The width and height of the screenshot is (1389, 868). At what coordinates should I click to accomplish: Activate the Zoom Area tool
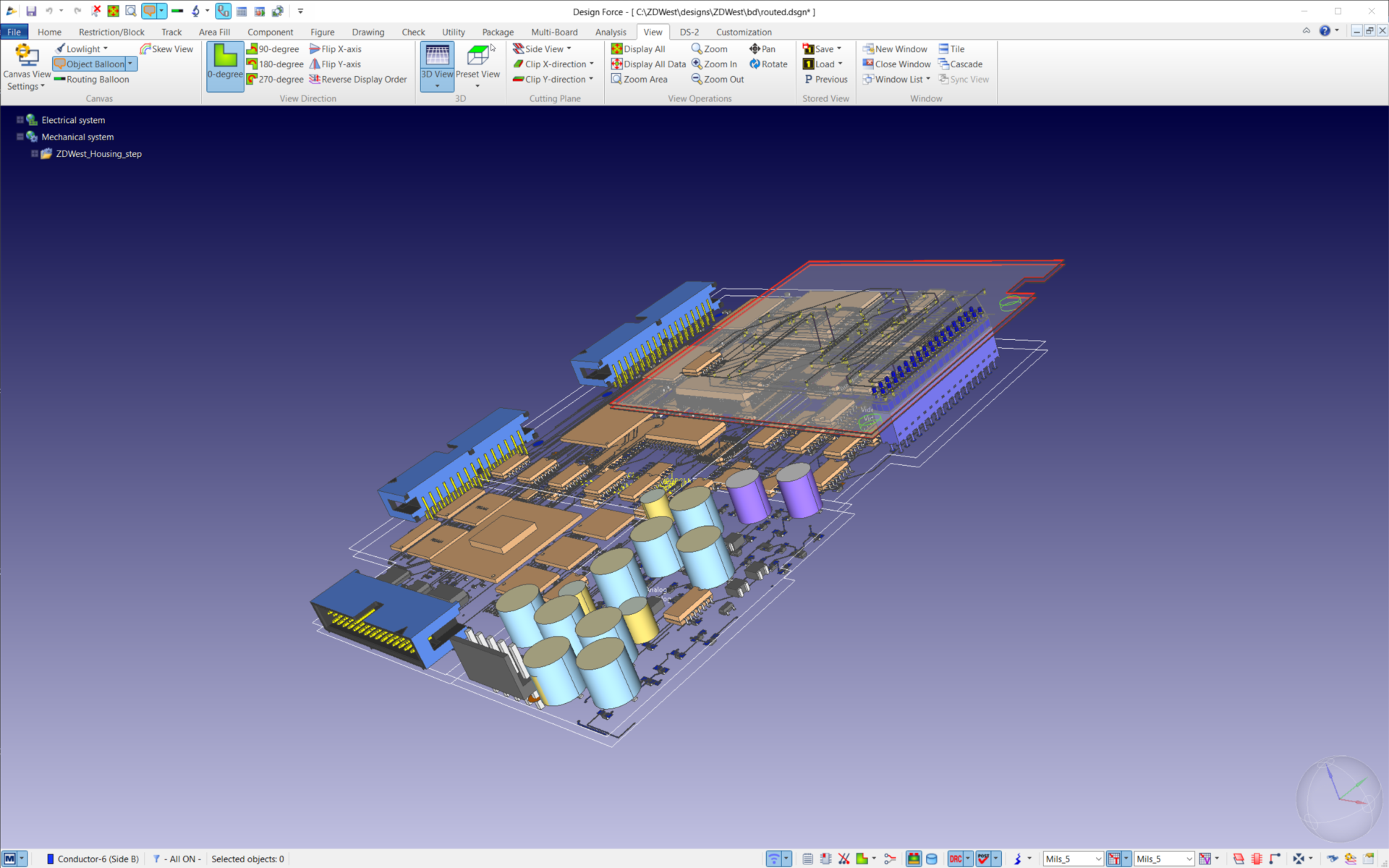coord(641,79)
